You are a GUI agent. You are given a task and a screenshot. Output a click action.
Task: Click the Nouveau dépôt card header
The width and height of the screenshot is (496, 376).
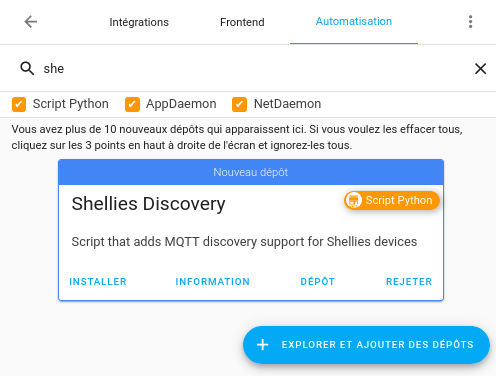[251, 172]
